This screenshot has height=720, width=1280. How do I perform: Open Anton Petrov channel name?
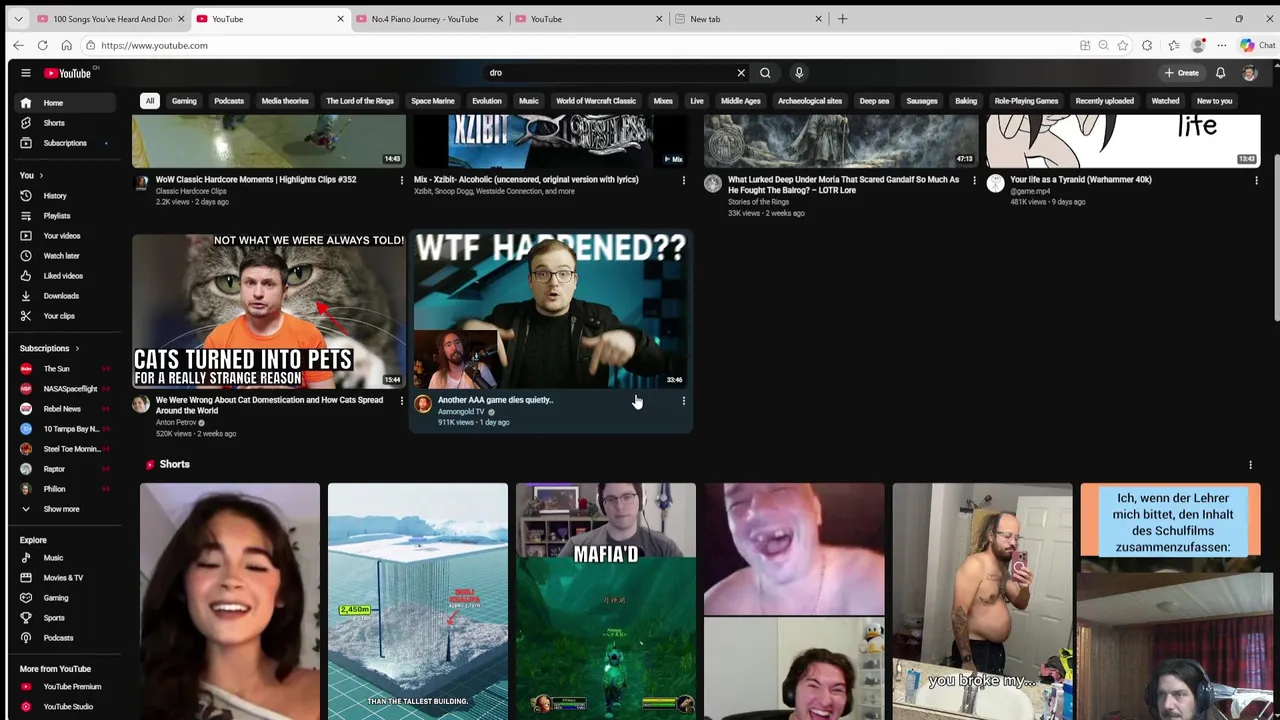click(176, 422)
